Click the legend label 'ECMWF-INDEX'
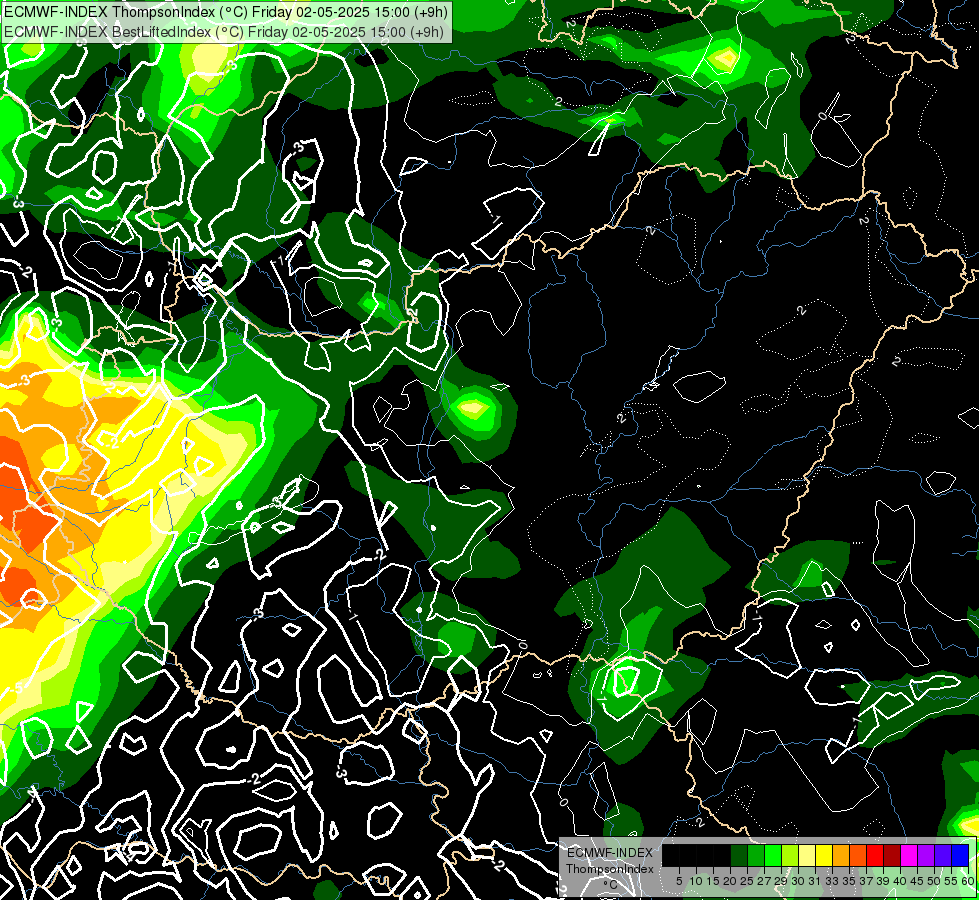979x900 pixels. pos(610,853)
